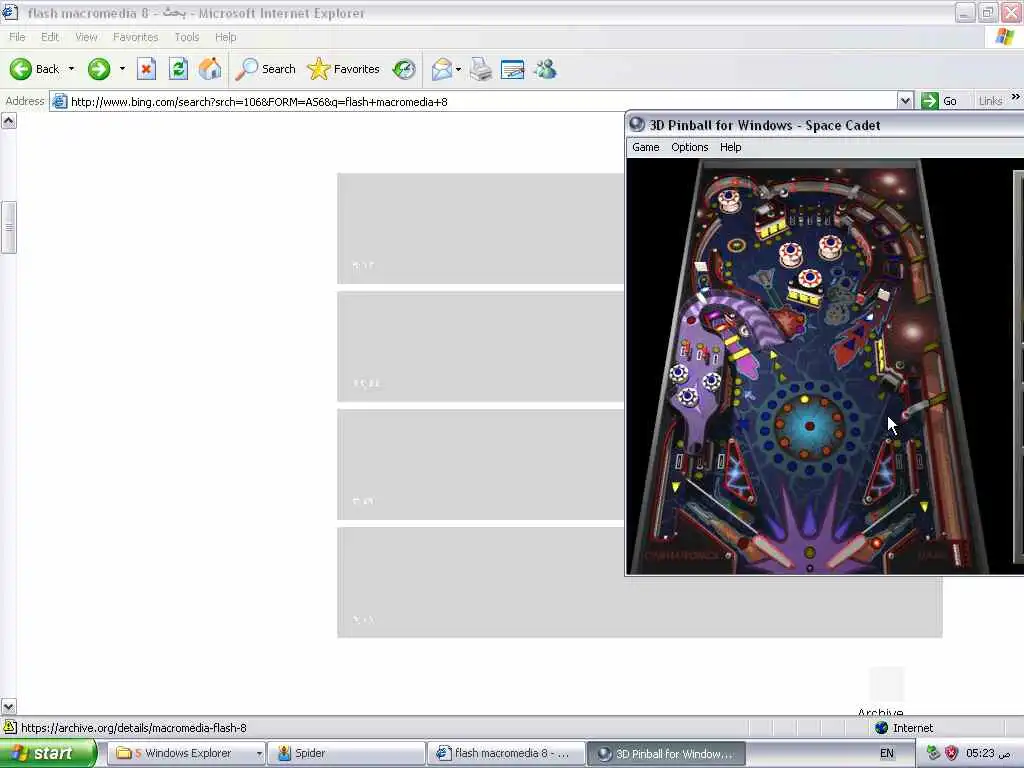Open the Forward history dropdown arrow
The image size is (1024, 768).
pyautogui.click(x=122, y=69)
